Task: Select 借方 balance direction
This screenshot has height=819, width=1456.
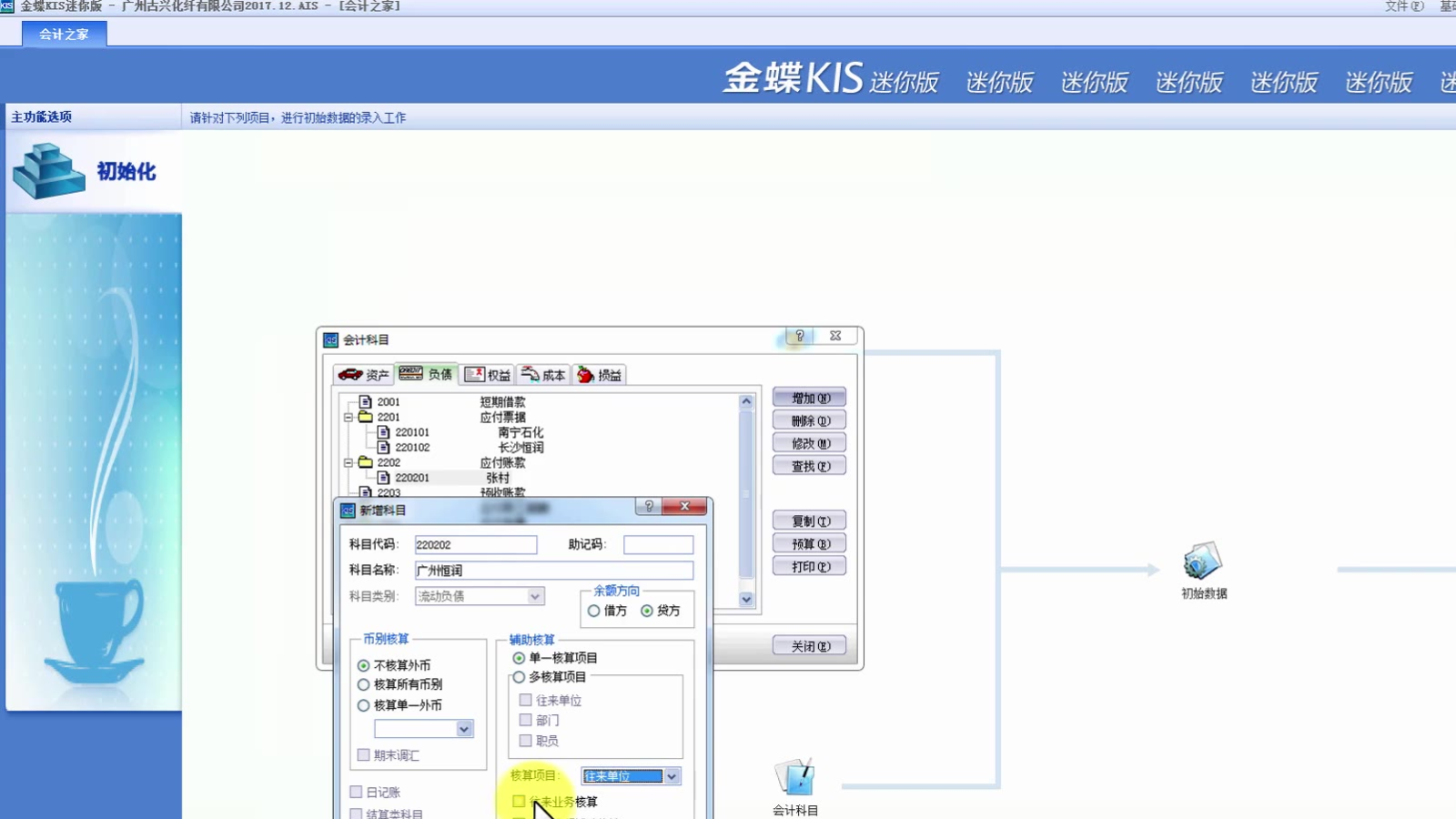Action: pyautogui.click(x=594, y=611)
